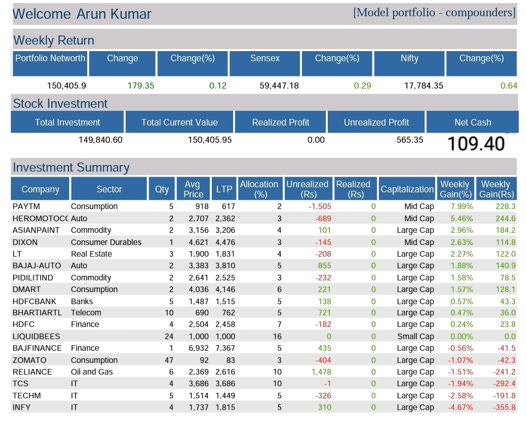Click the Total Investment header

(67, 122)
